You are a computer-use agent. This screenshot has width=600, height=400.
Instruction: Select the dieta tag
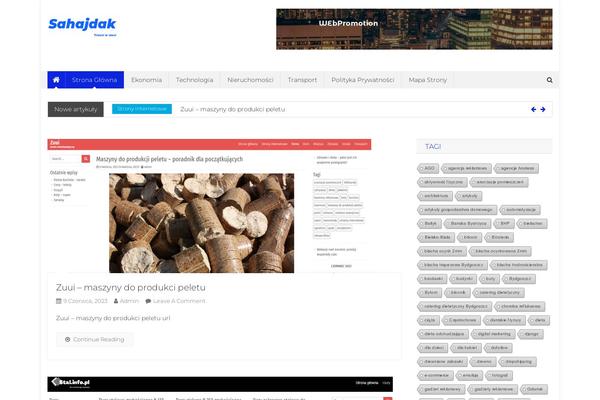coord(539,320)
